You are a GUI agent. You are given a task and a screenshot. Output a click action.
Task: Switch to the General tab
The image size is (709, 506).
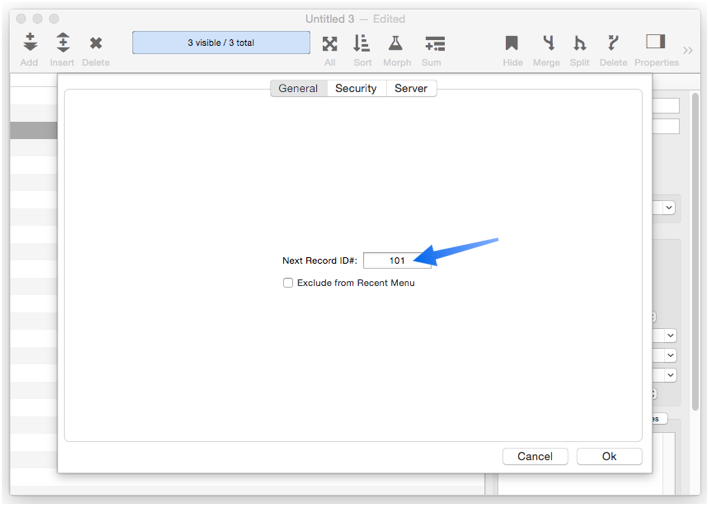[x=298, y=88]
